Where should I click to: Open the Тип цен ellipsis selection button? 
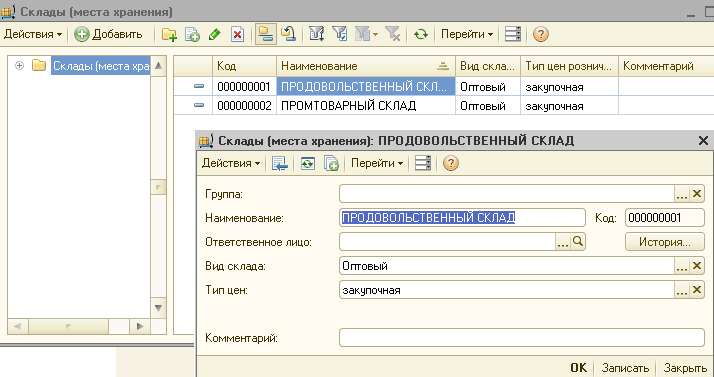pos(681,290)
